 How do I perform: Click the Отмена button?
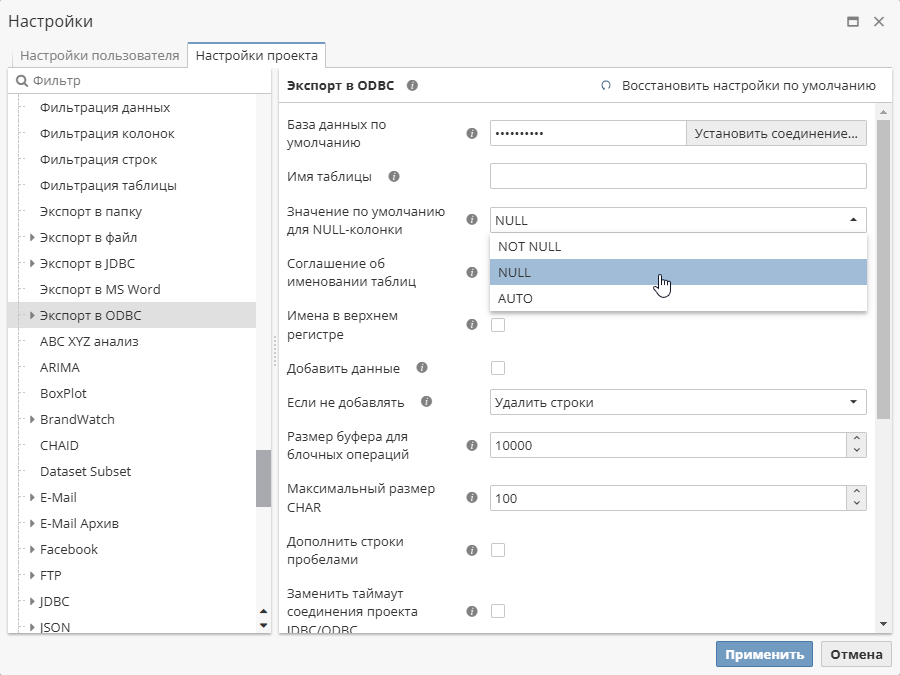pyautogui.click(x=856, y=654)
